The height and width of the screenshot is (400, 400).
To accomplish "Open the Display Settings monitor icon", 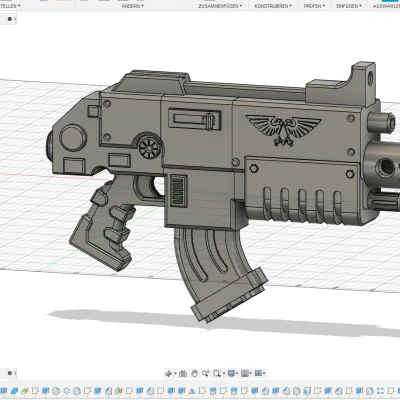I will click(x=231, y=373).
